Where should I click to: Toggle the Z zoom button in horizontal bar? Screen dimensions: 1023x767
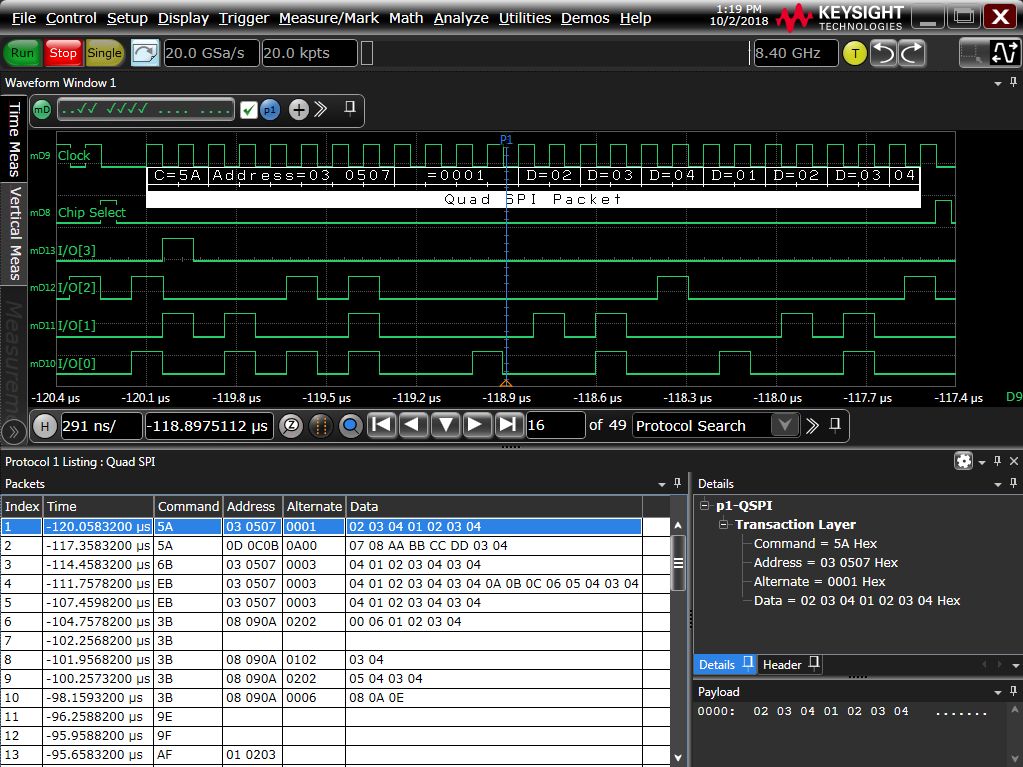pos(290,425)
